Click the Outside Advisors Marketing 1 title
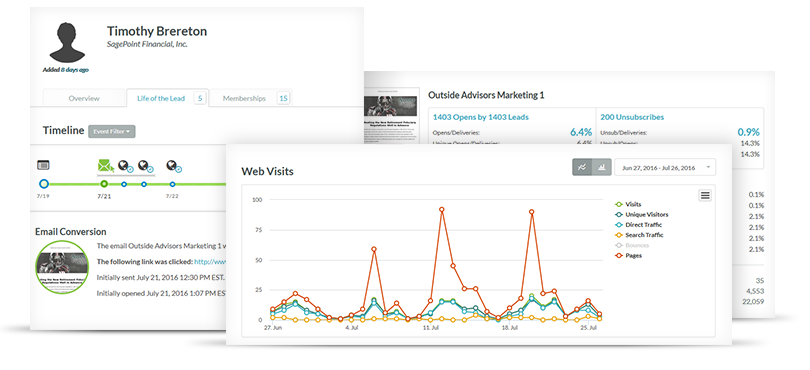 pos(486,95)
